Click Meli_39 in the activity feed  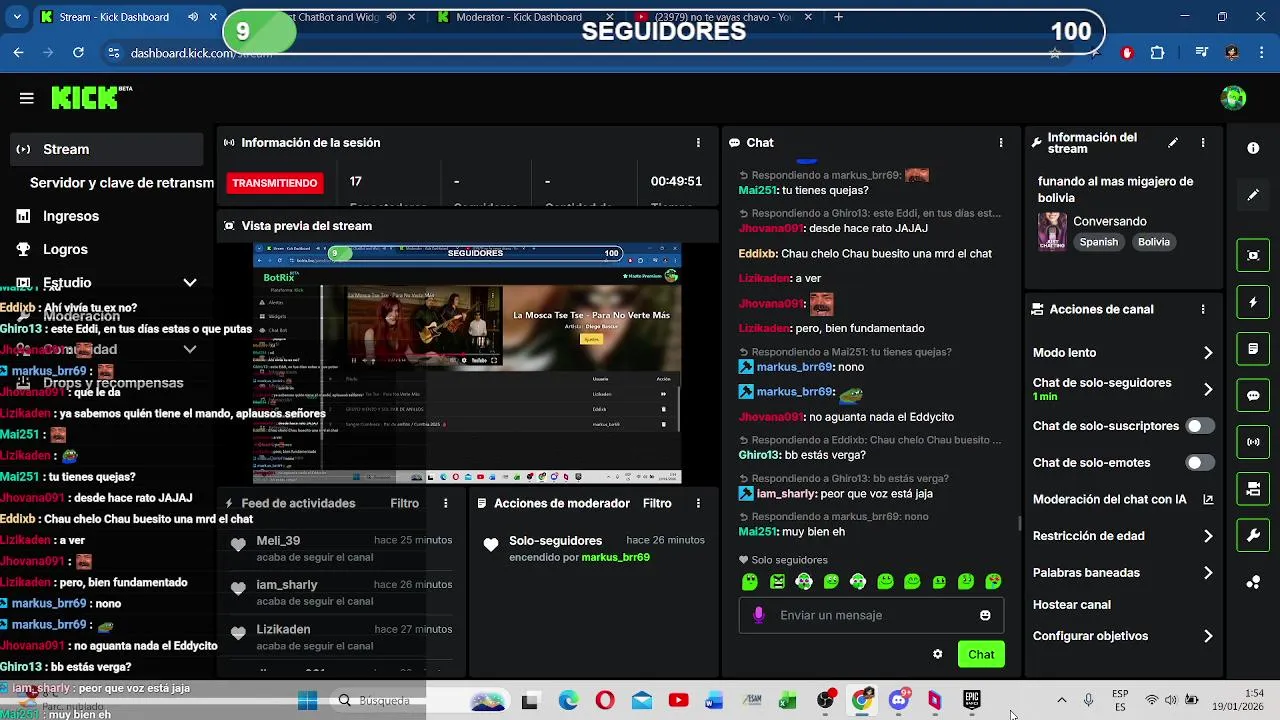click(x=278, y=540)
